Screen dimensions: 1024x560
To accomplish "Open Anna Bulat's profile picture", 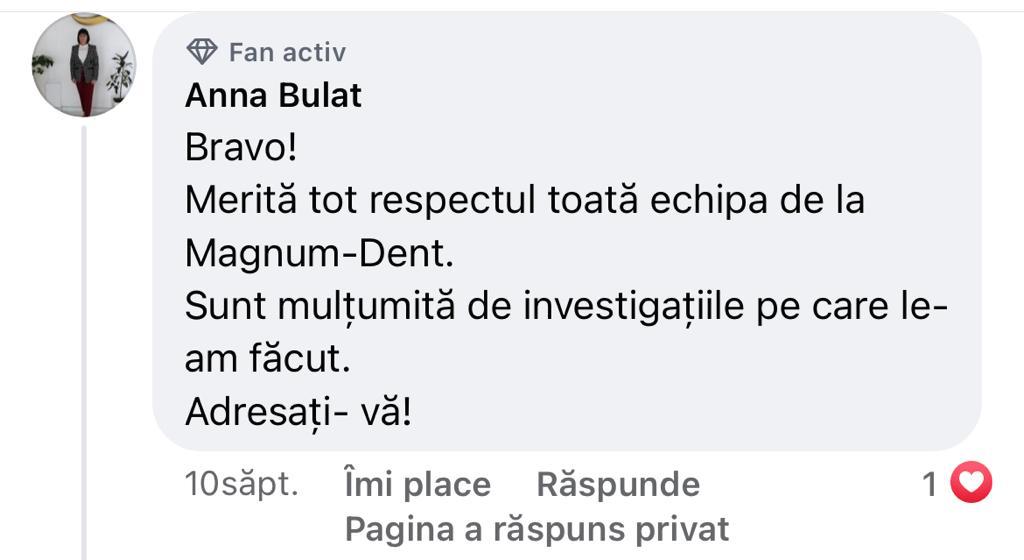I will [x=84, y=65].
